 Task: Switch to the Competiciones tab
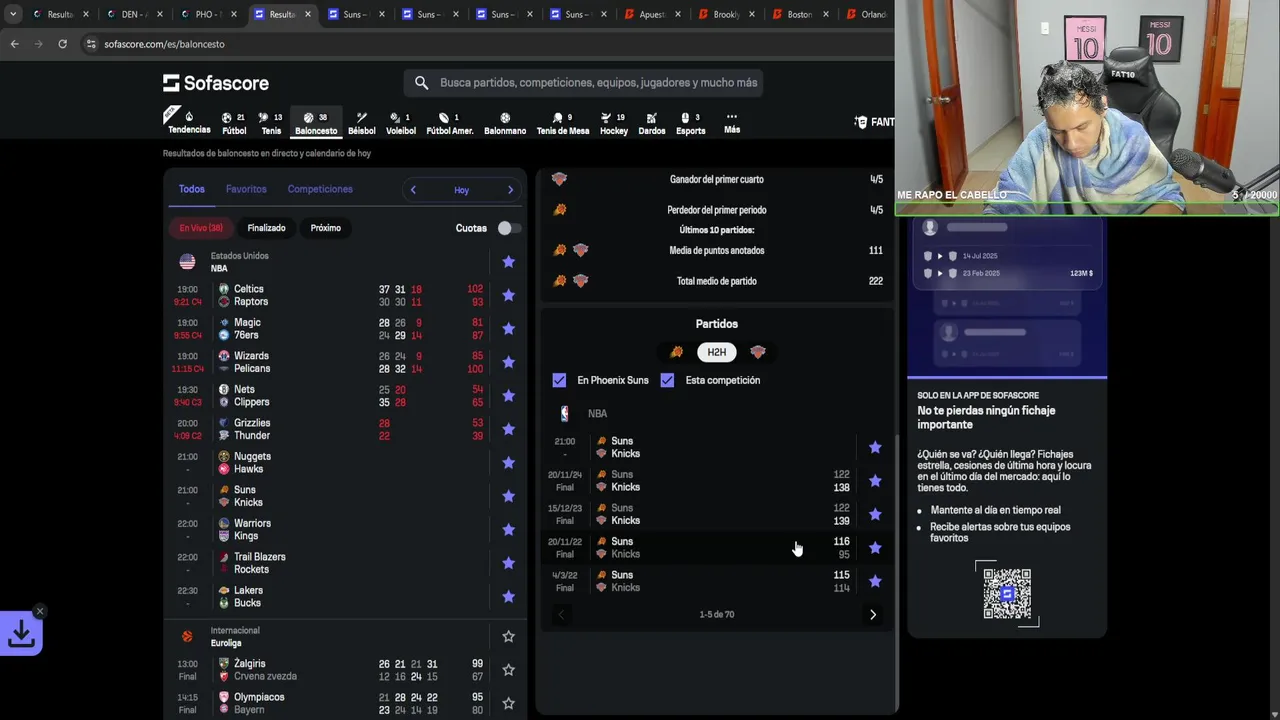[320, 189]
